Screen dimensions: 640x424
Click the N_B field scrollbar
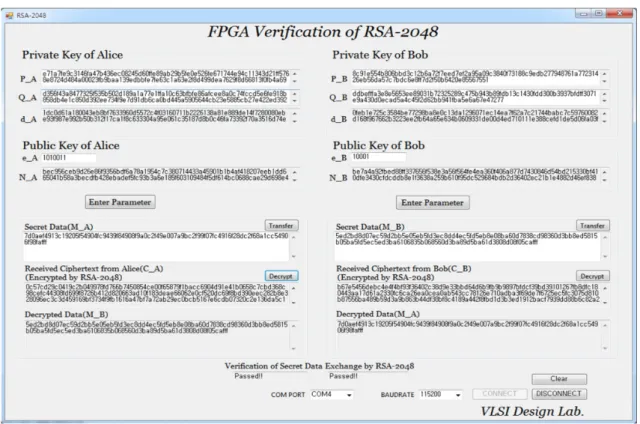coord(605,175)
